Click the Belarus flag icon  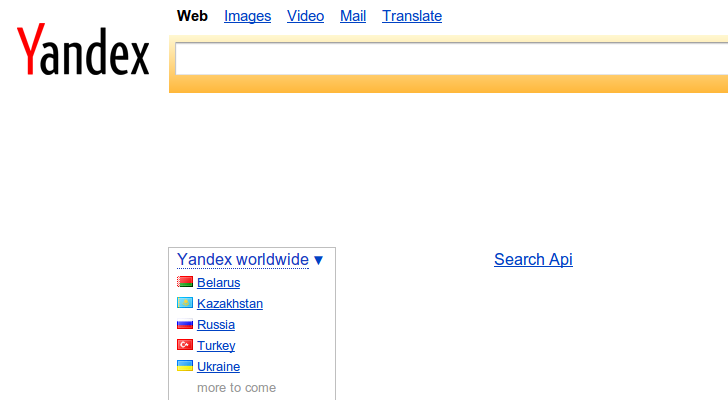coord(185,283)
